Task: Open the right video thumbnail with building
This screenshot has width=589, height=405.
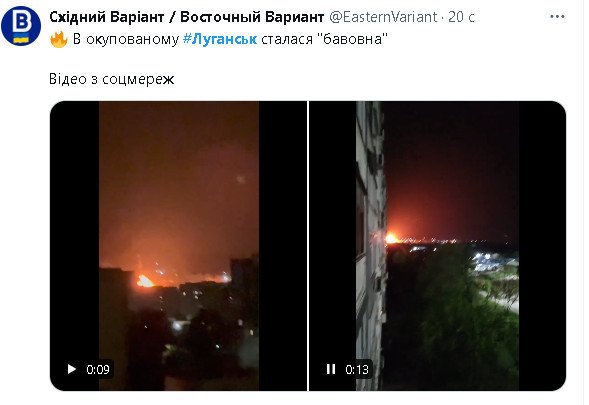Action: coord(438,246)
